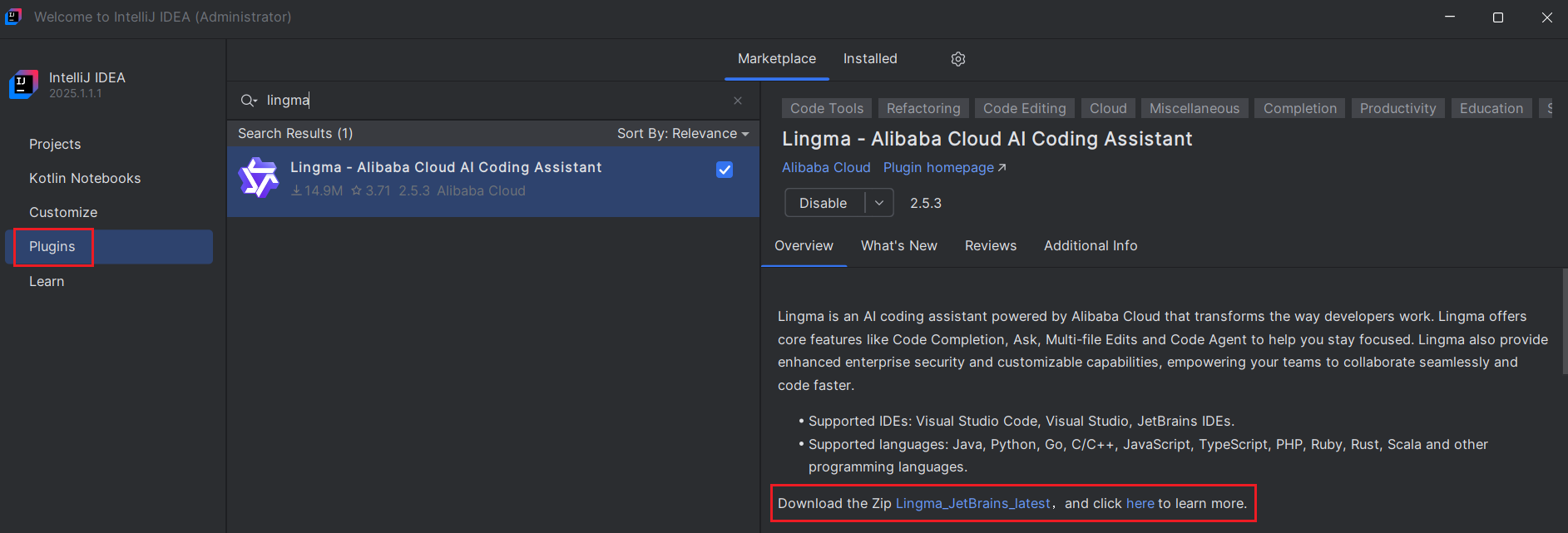This screenshot has width=1568, height=533.
Task: Click the search magnifier icon
Action: (x=249, y=101)
